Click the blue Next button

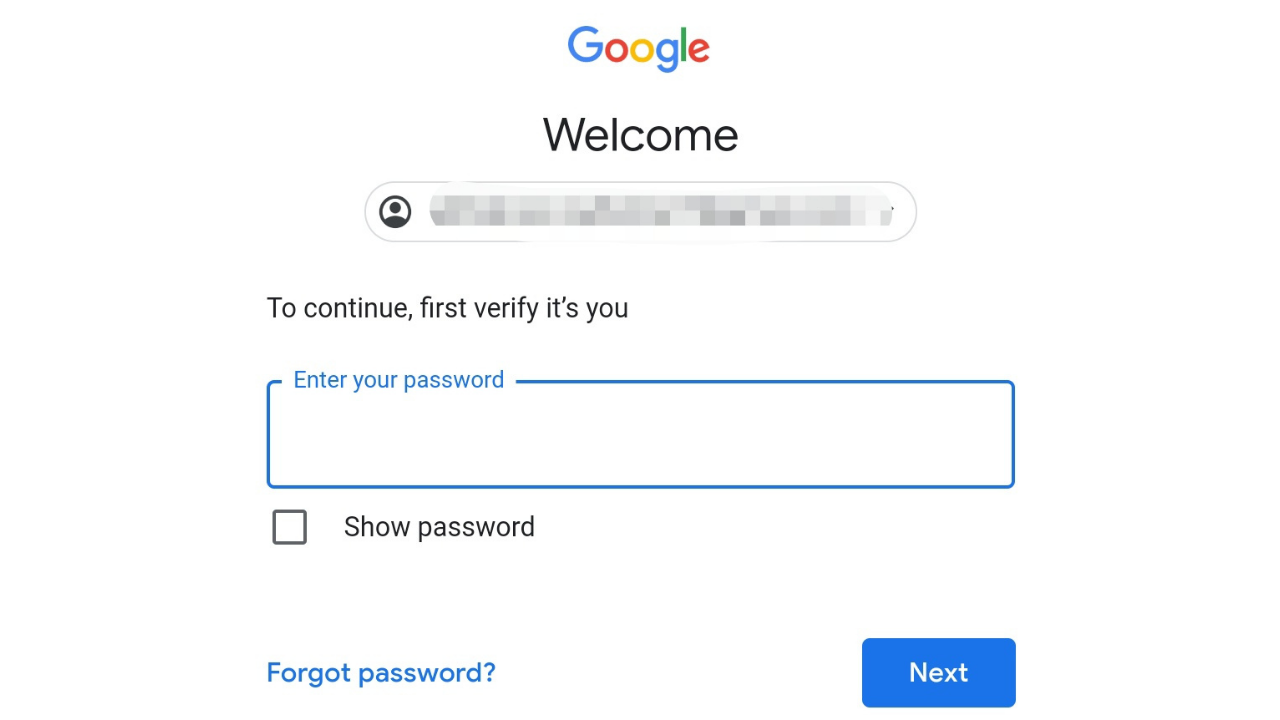coord(939,673)
